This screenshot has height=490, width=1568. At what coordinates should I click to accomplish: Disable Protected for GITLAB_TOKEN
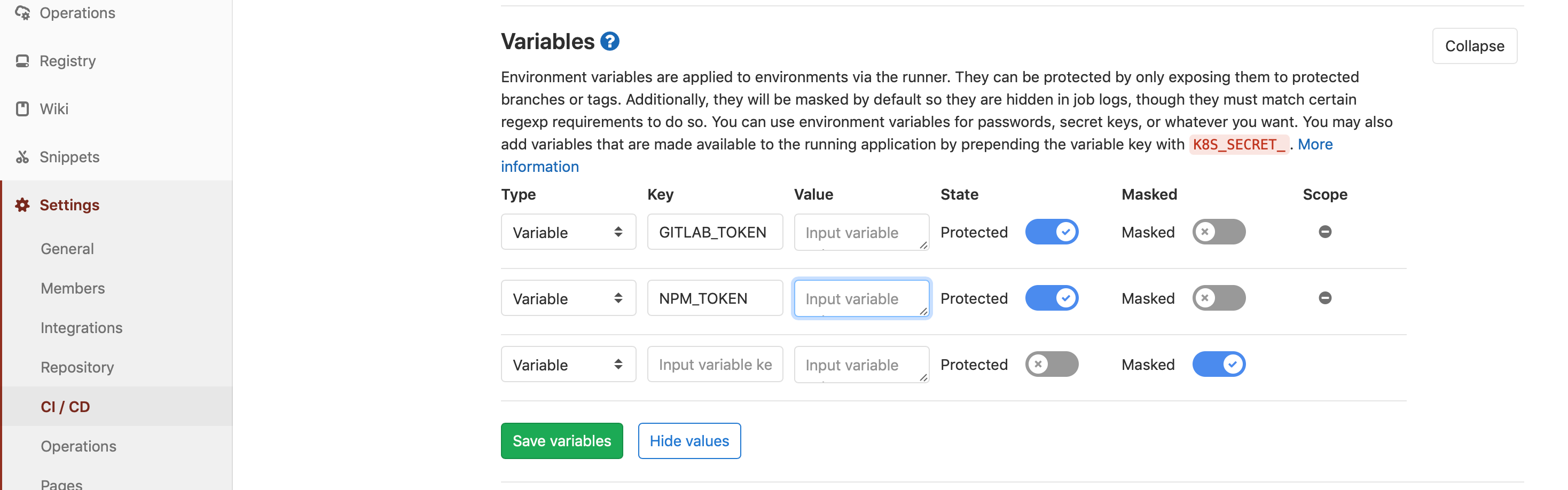pos(1052,231)
